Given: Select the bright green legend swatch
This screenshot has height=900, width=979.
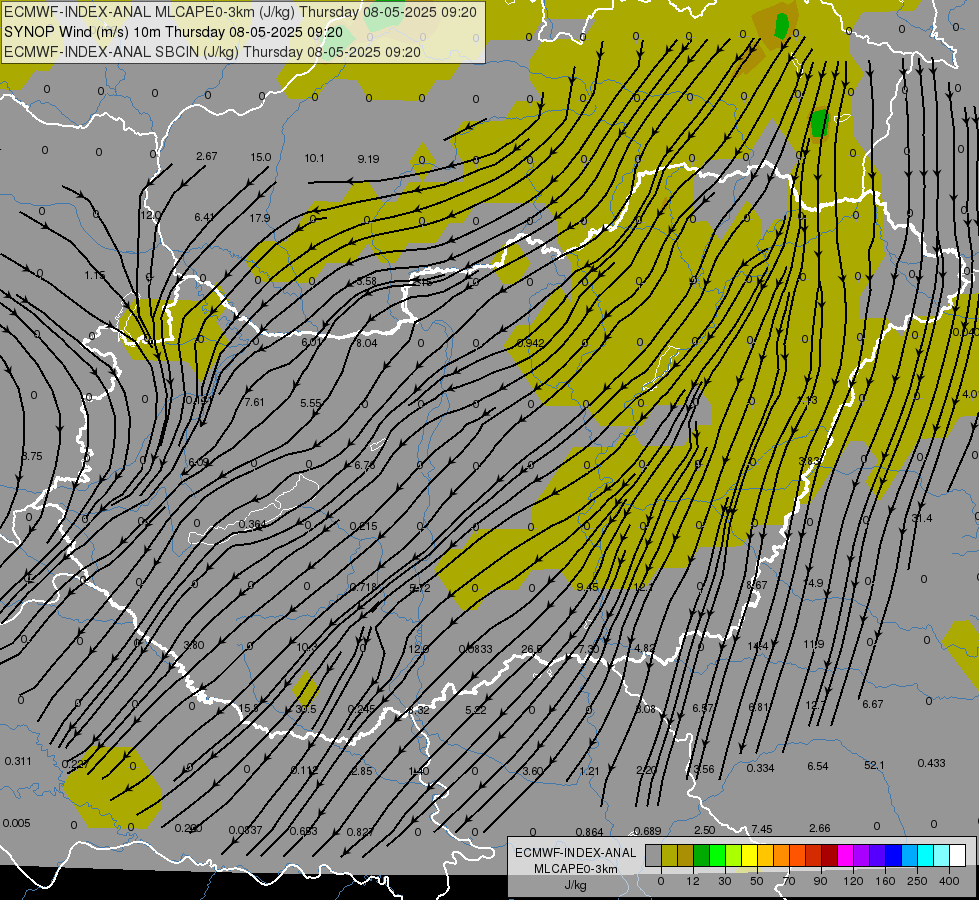Looking at the screenshot, I should 717,855.
